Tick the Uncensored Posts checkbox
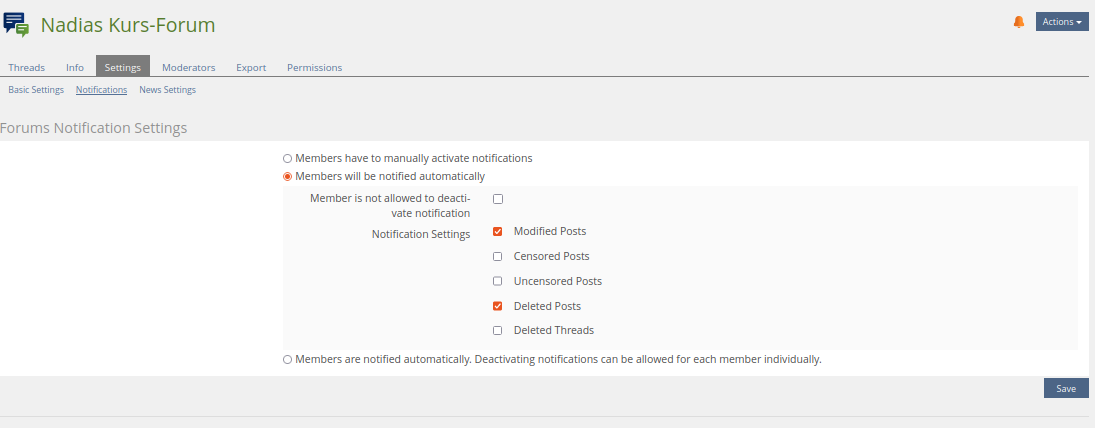Screen dimensions: 1095x428 coord(498,281)
